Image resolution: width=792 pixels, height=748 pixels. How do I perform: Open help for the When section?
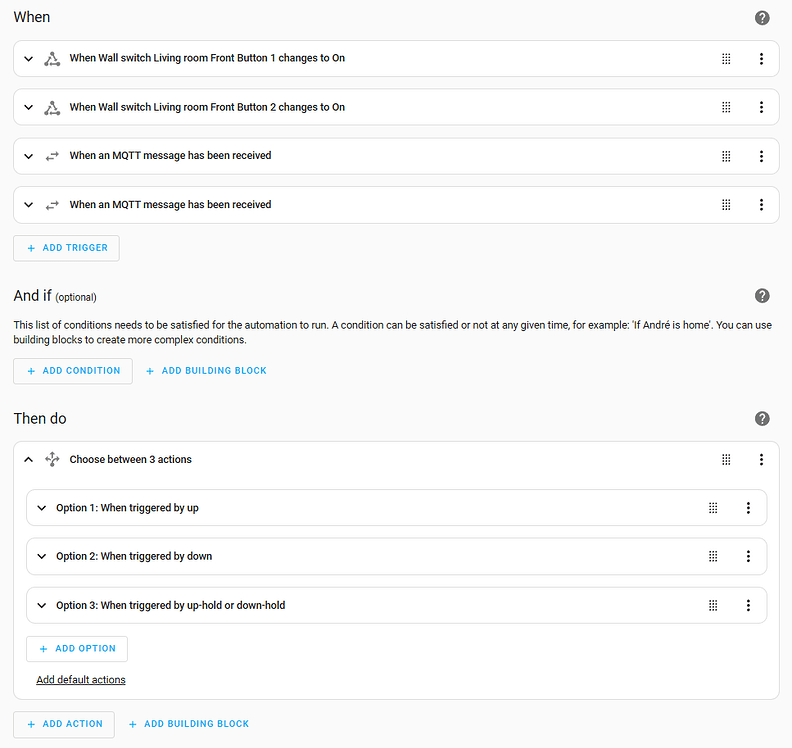point(762,18)
